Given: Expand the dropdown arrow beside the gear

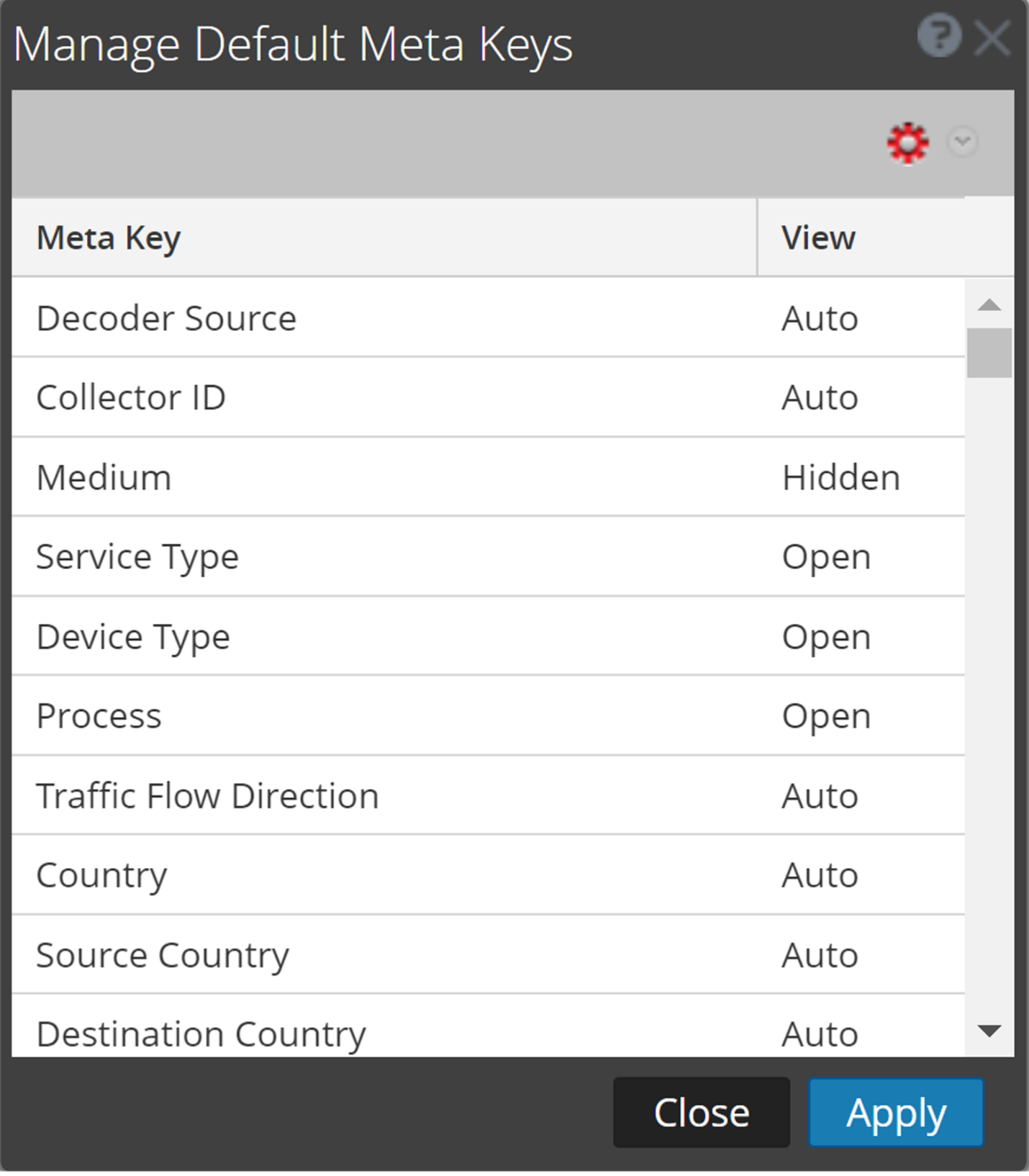Looking at the screenshot, I should pyautogui.click(x=962, y=141).
